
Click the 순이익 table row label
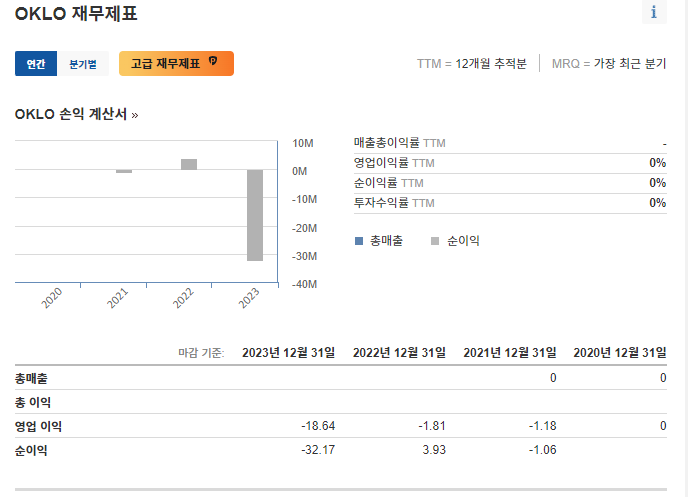coord(31,450)
